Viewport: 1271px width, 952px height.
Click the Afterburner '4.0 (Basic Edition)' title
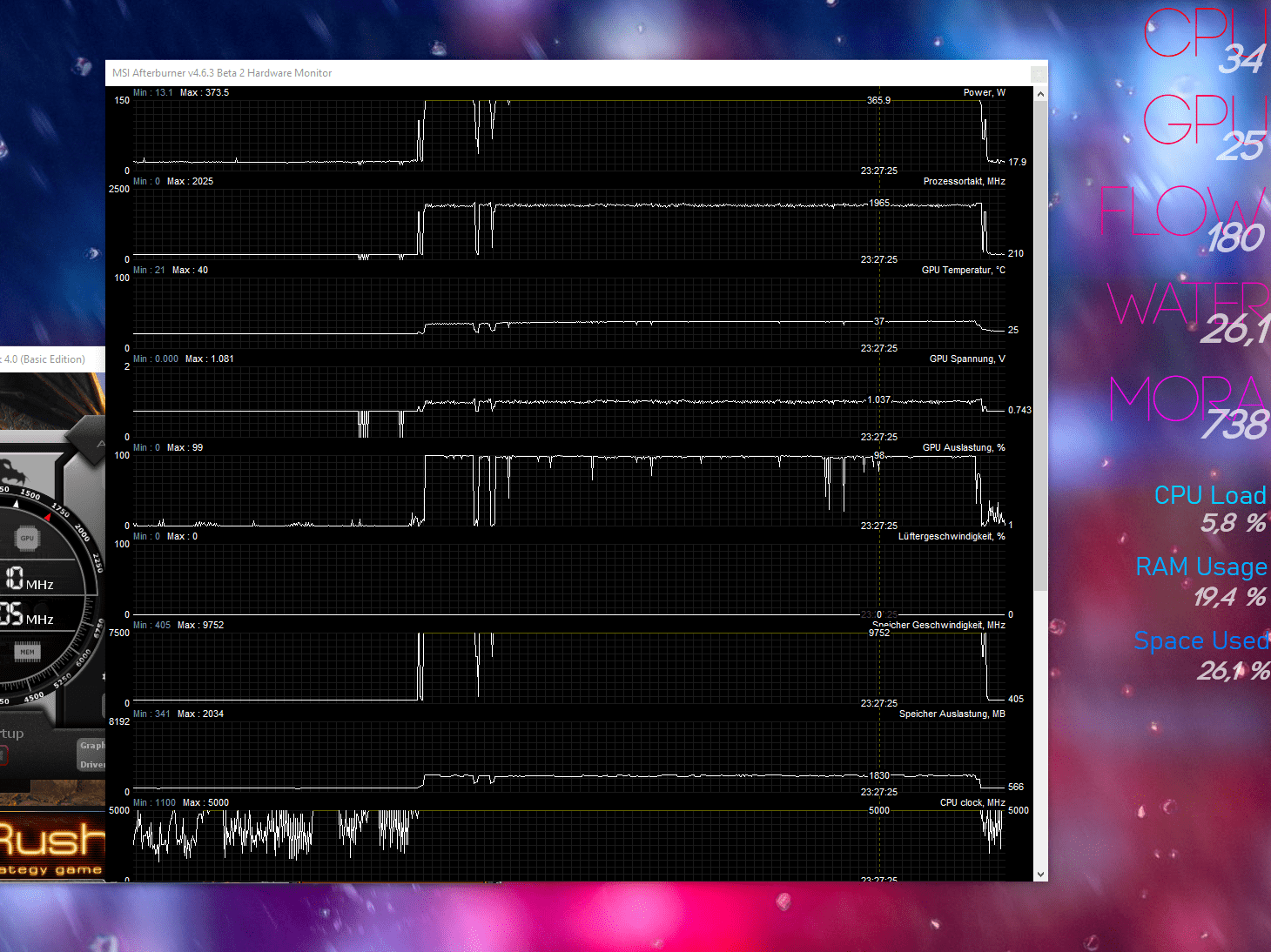tap(44, 359)
